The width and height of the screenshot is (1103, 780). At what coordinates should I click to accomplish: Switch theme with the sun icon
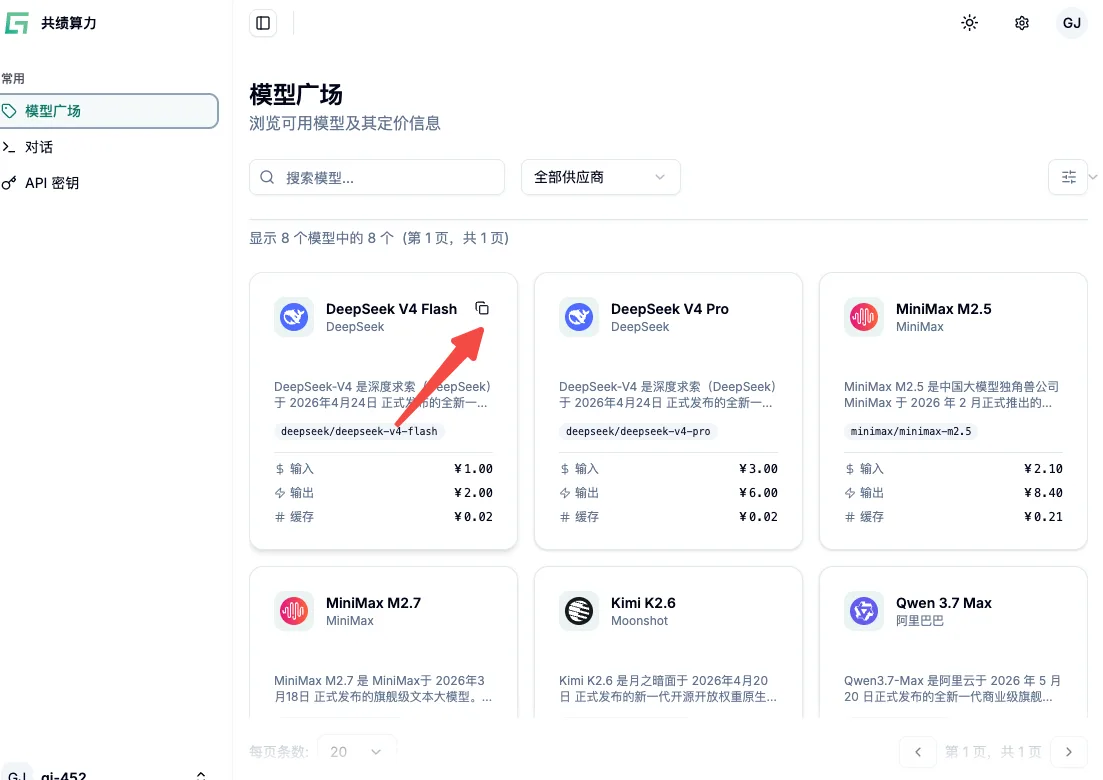(969, 23)
